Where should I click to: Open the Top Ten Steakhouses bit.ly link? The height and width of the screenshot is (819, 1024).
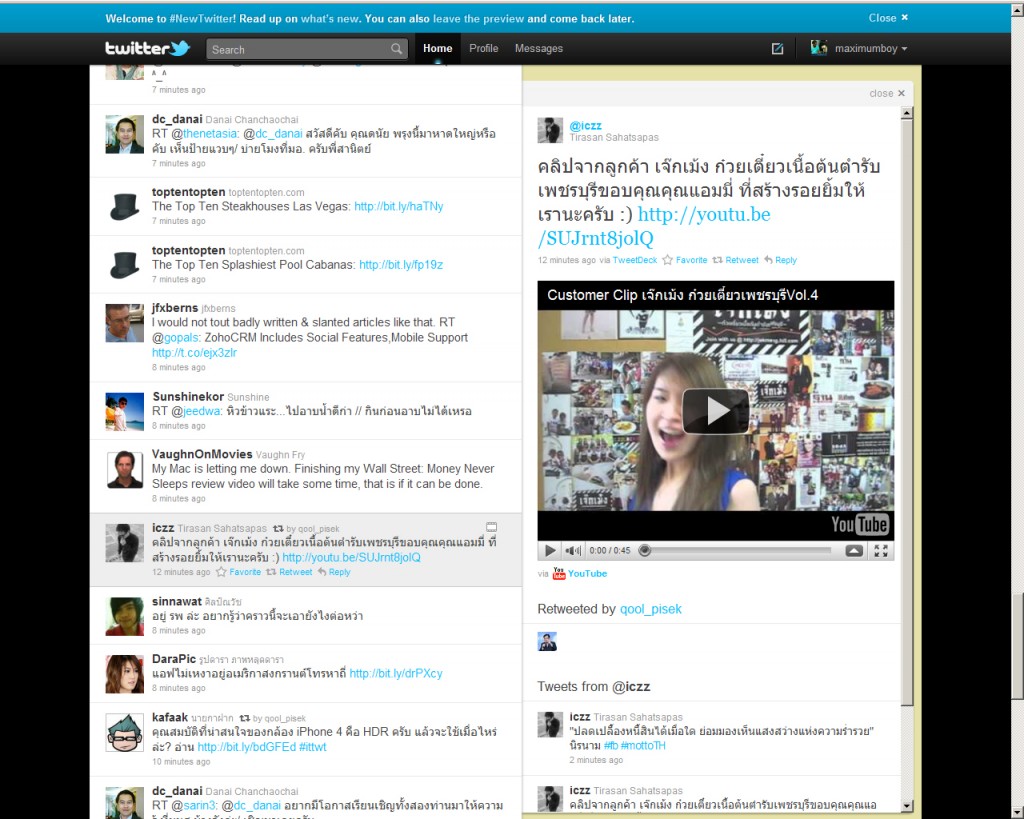point(398,207)
